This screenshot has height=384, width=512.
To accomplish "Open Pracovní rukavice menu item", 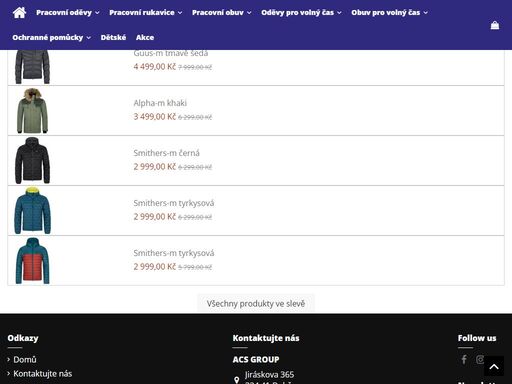I will (x=142, y=13).
